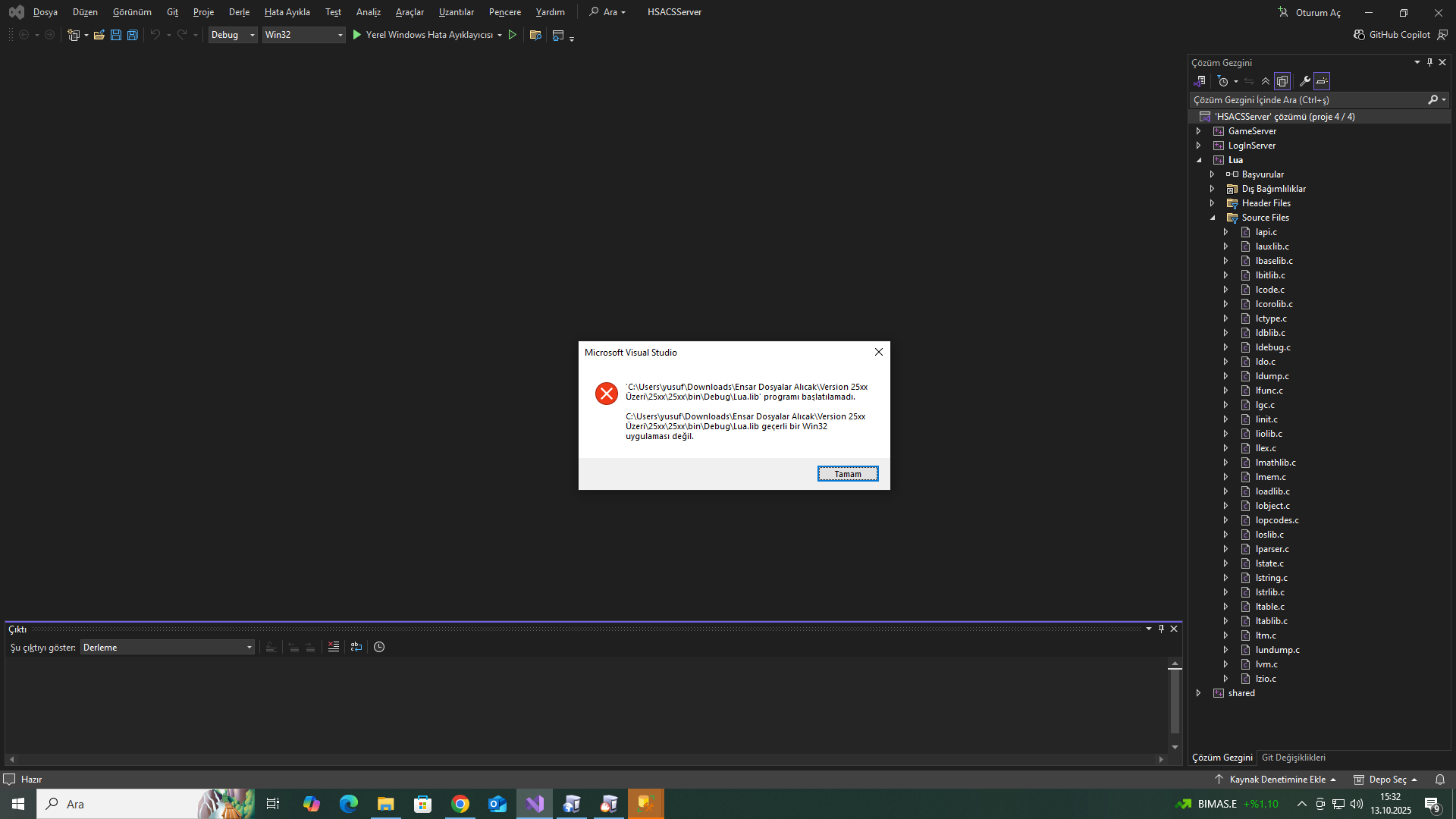Click the Open File folder icon
Image resolution: width=1456 pixels, height=819 pixels.
point(99,35)
